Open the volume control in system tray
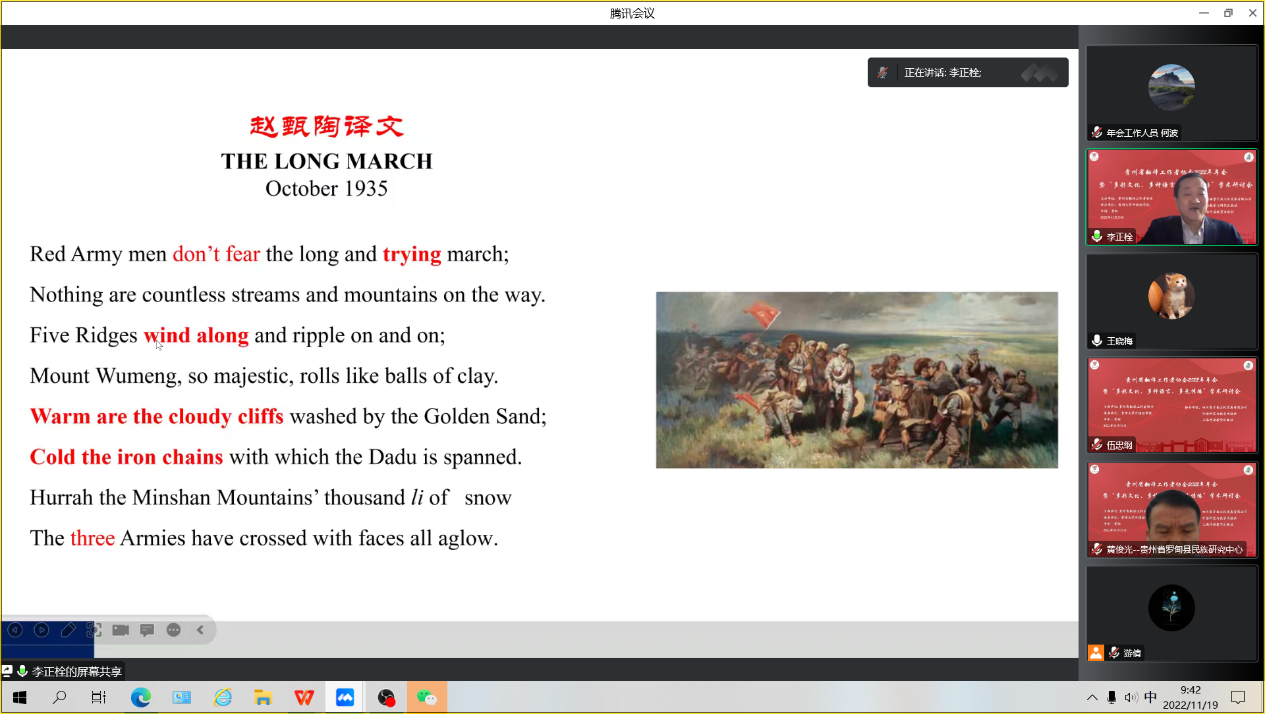 (1131, 698)
